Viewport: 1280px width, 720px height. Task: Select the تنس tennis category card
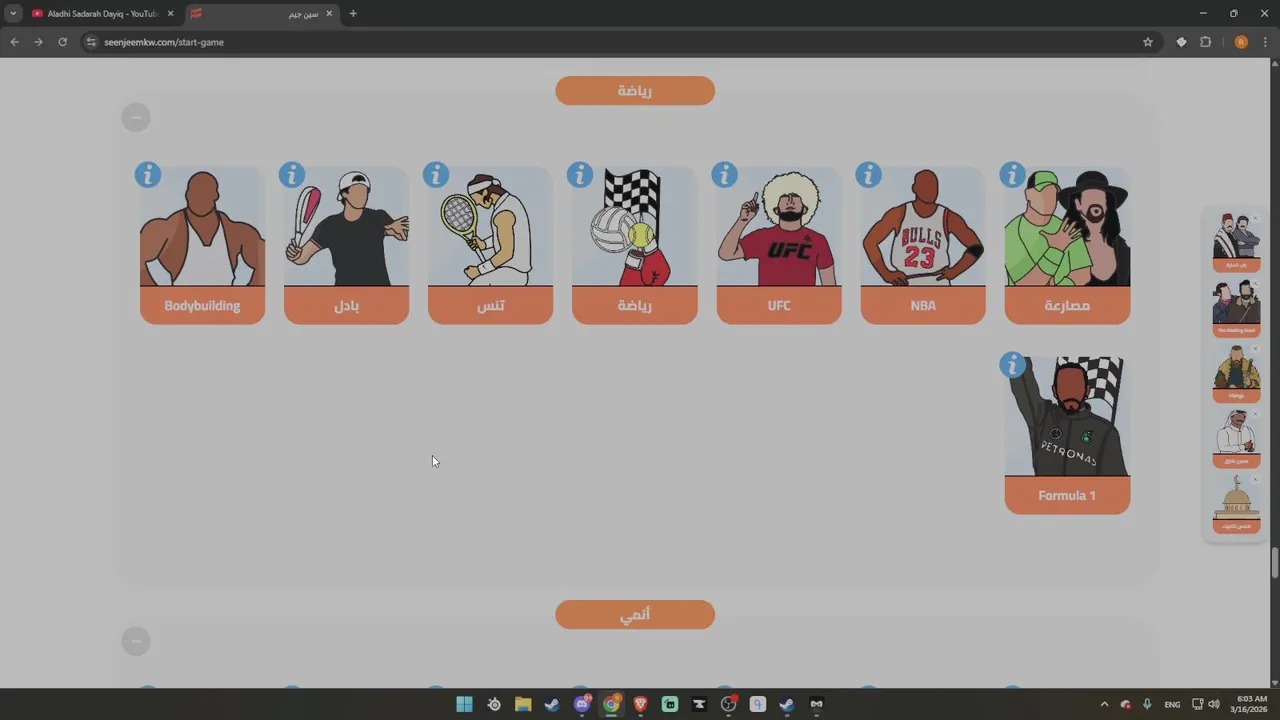(x=490, y=245)
